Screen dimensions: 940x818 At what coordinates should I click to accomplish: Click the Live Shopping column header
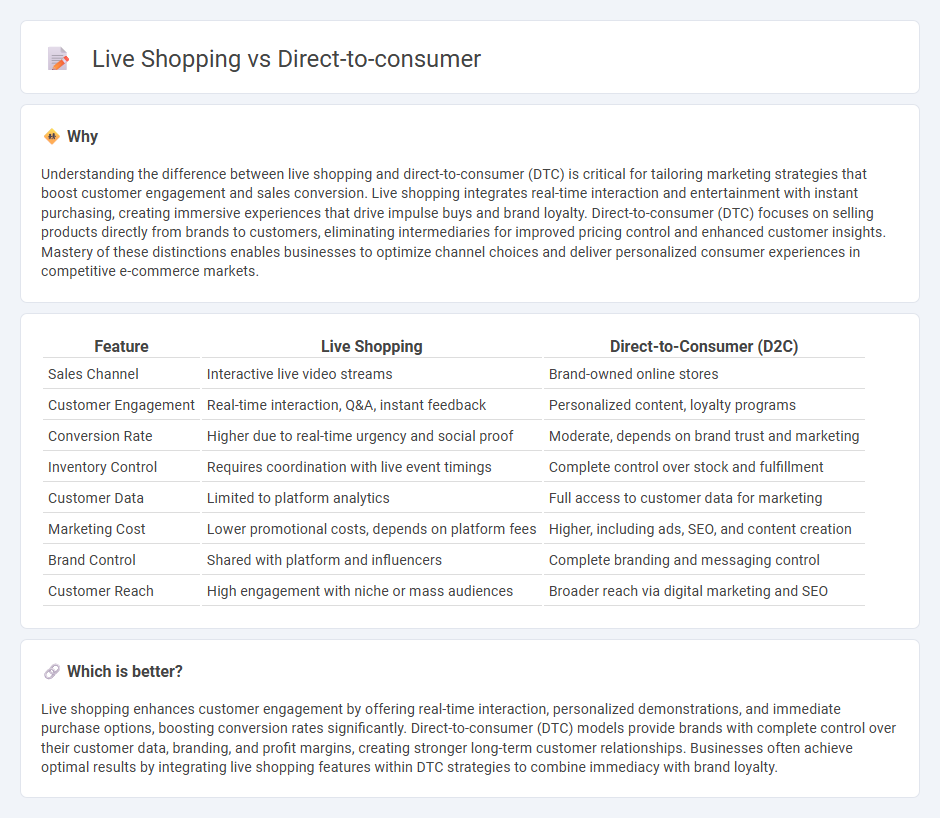point(372,347)
